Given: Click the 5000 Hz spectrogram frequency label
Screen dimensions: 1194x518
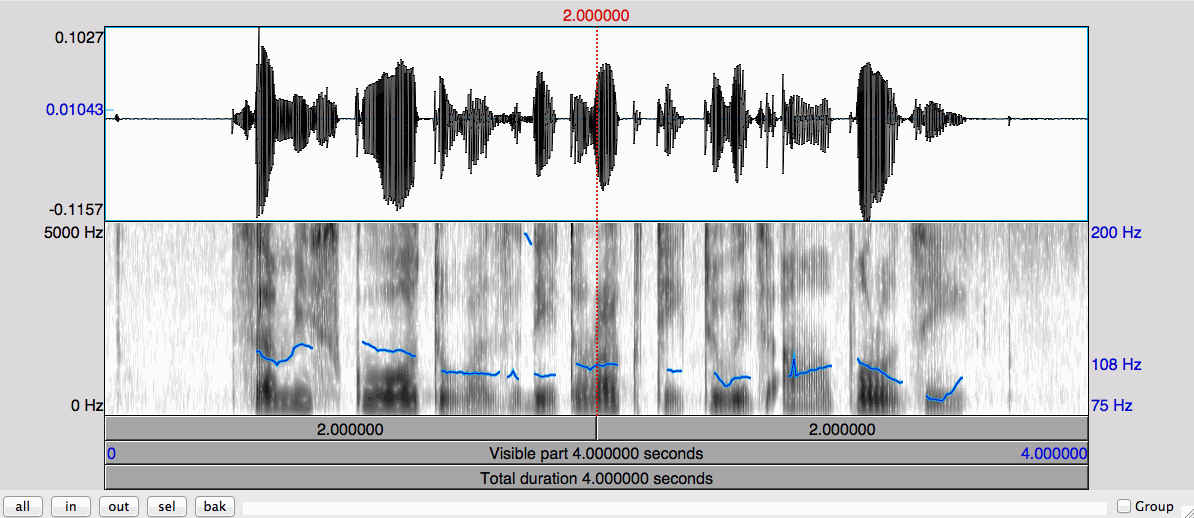Looking at the screenshot, I should coord(76,233).
